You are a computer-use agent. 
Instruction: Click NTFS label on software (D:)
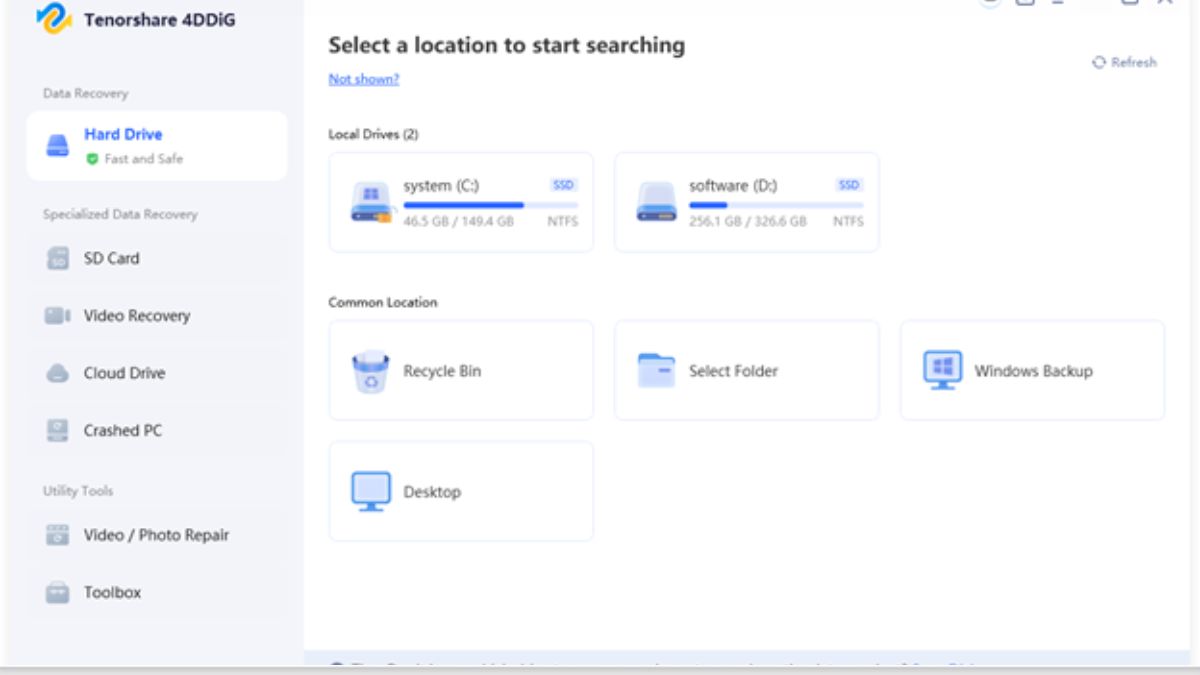click(x=849, y=222)
